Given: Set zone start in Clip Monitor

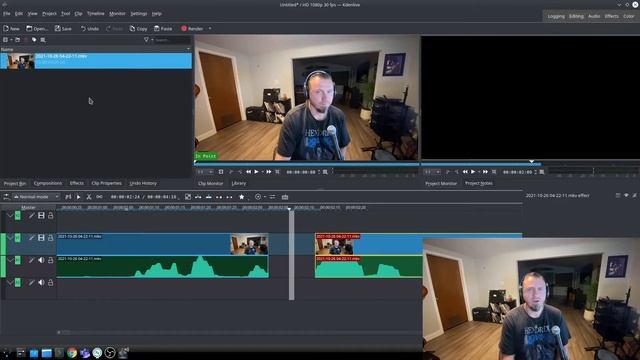Looking at the screenshot, I should (231, 172).
